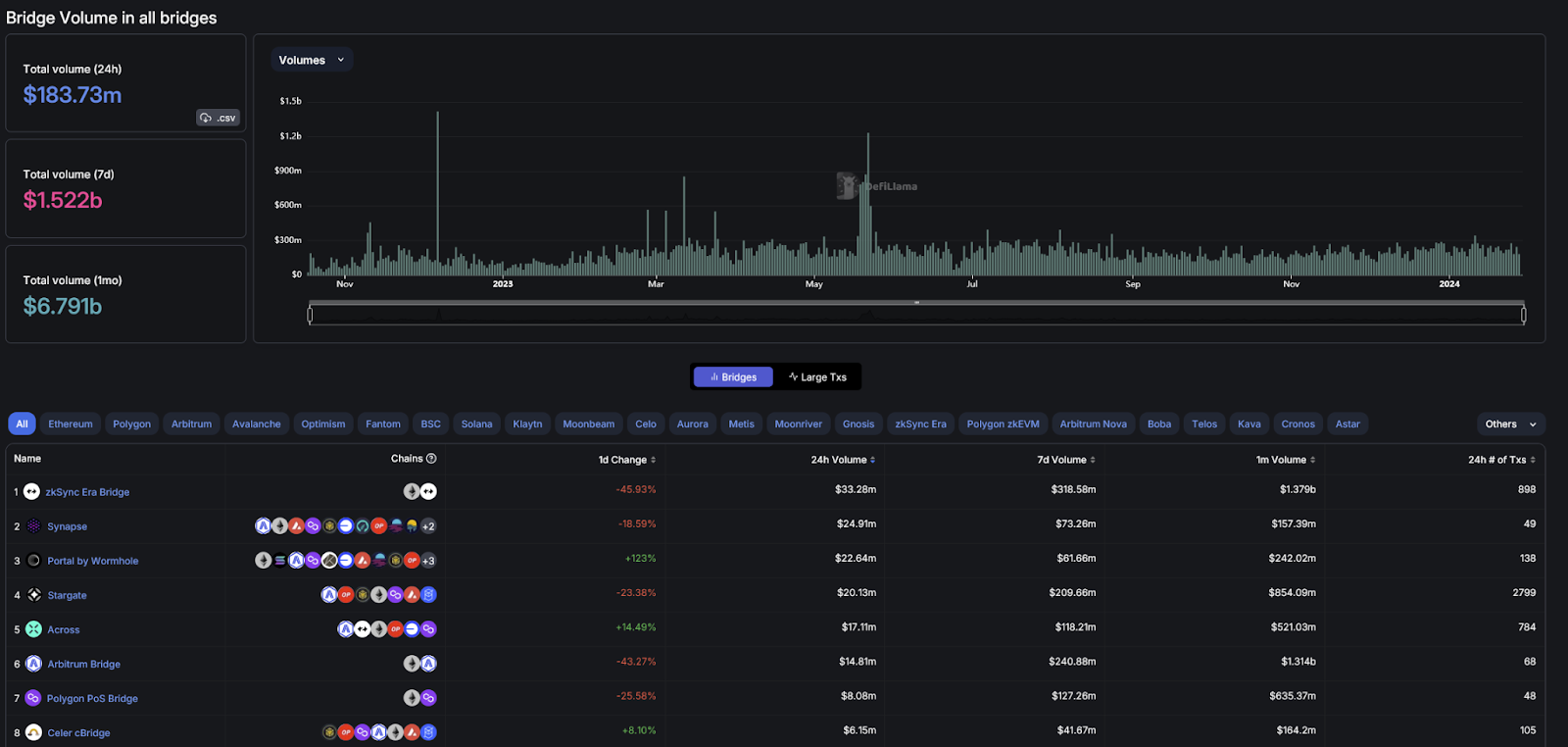Click the $33.28m 24h volume cell
The image size is (1568, 747).
point(856,489)
